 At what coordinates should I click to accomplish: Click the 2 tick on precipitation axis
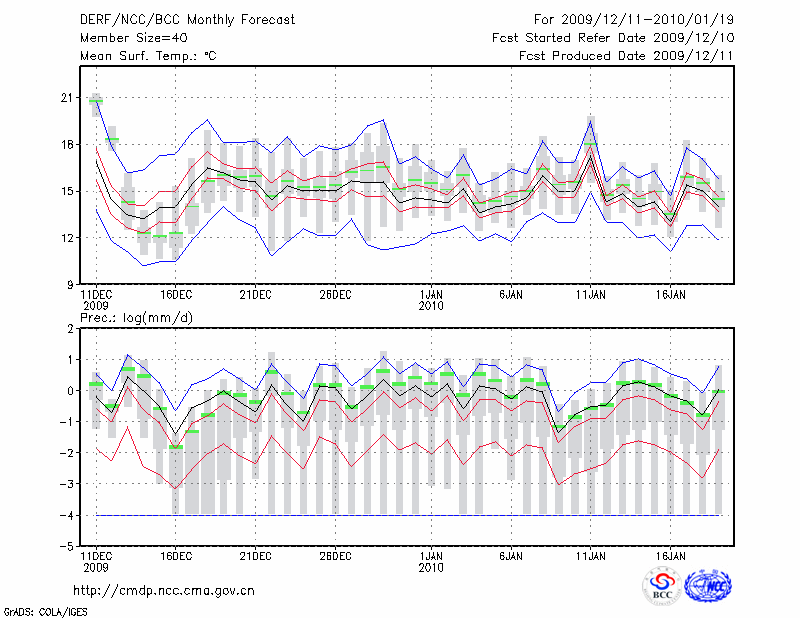tap(70, 329)
